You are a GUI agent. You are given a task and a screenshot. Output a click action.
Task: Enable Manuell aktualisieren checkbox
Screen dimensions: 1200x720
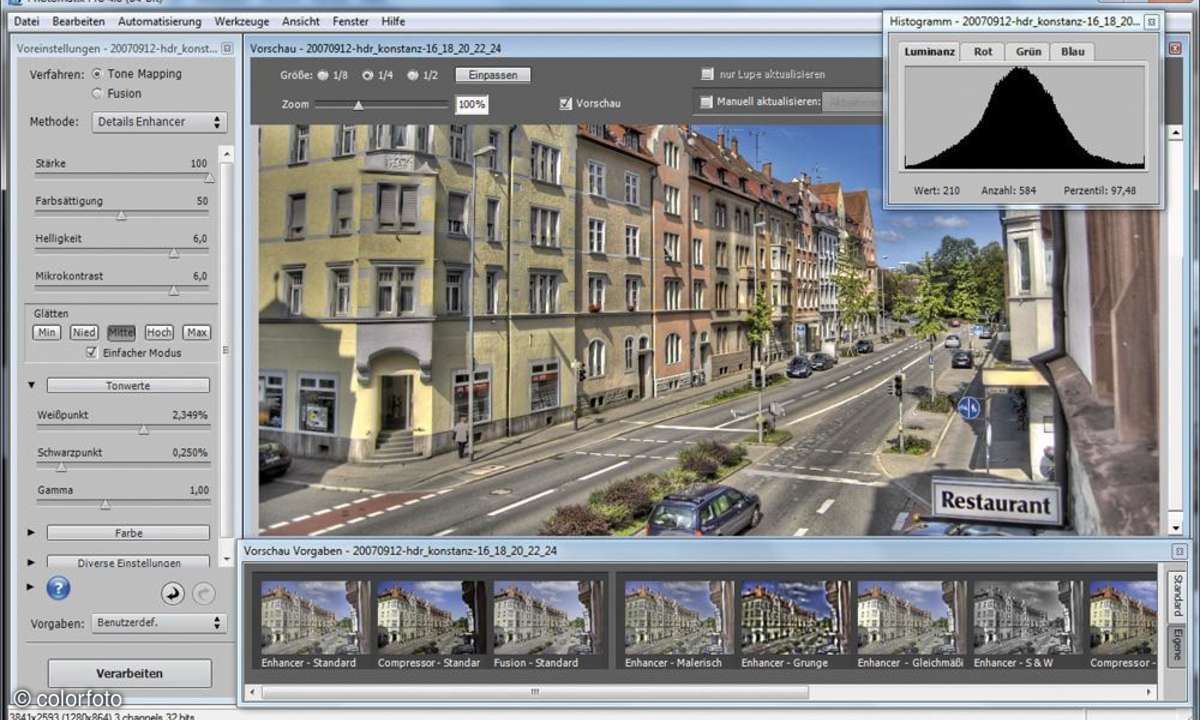(708, 101)
